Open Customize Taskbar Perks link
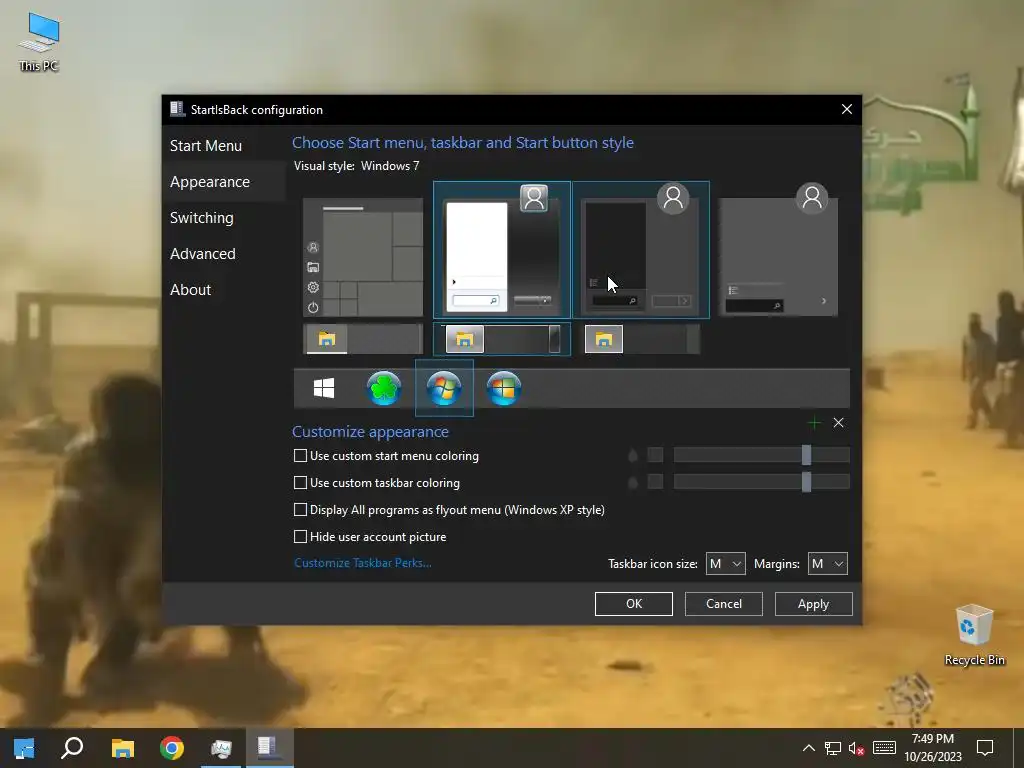1024x768 pixels. pos(362,563)
